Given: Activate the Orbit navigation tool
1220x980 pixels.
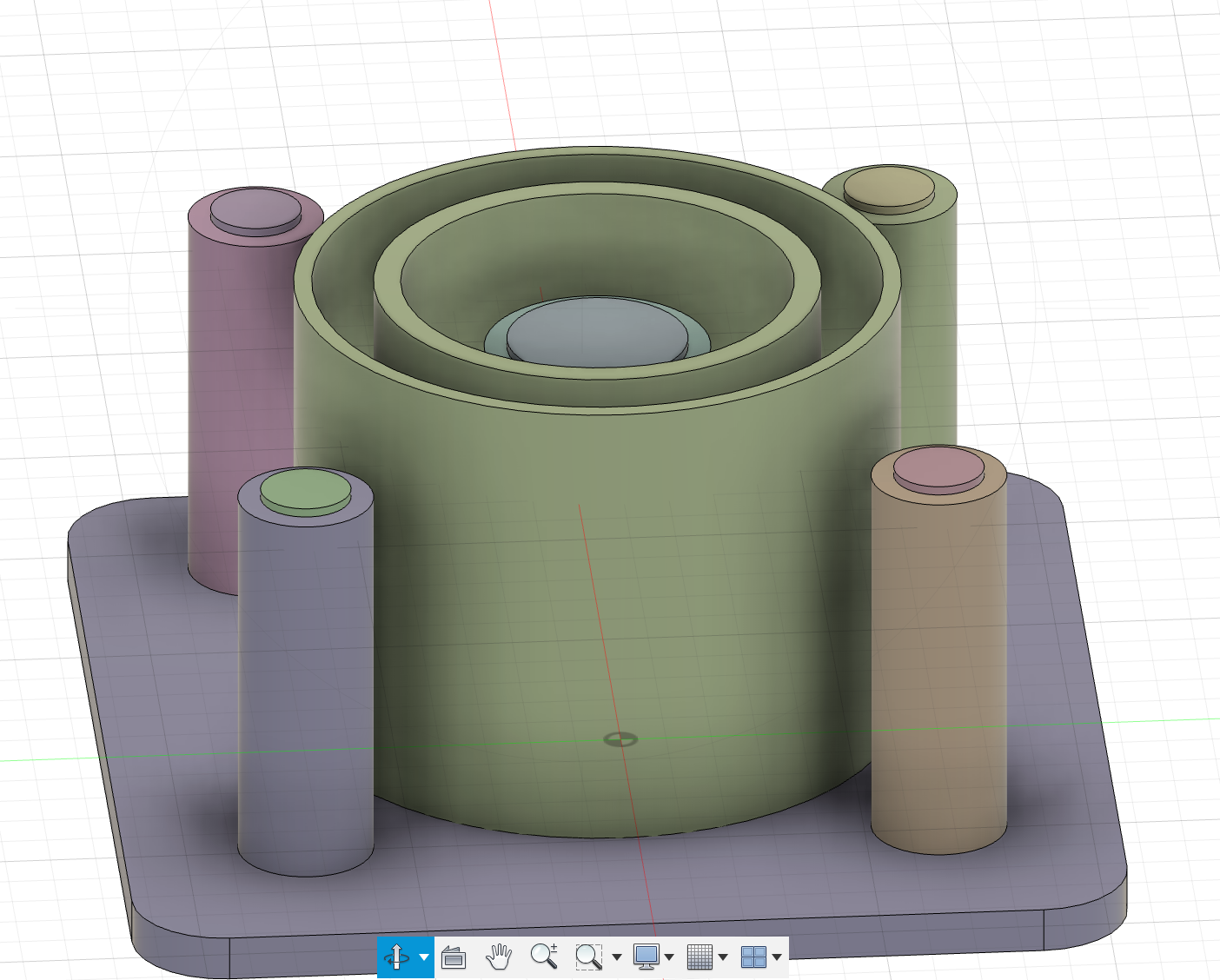Looking at the screenshot, I should (396, 957).
